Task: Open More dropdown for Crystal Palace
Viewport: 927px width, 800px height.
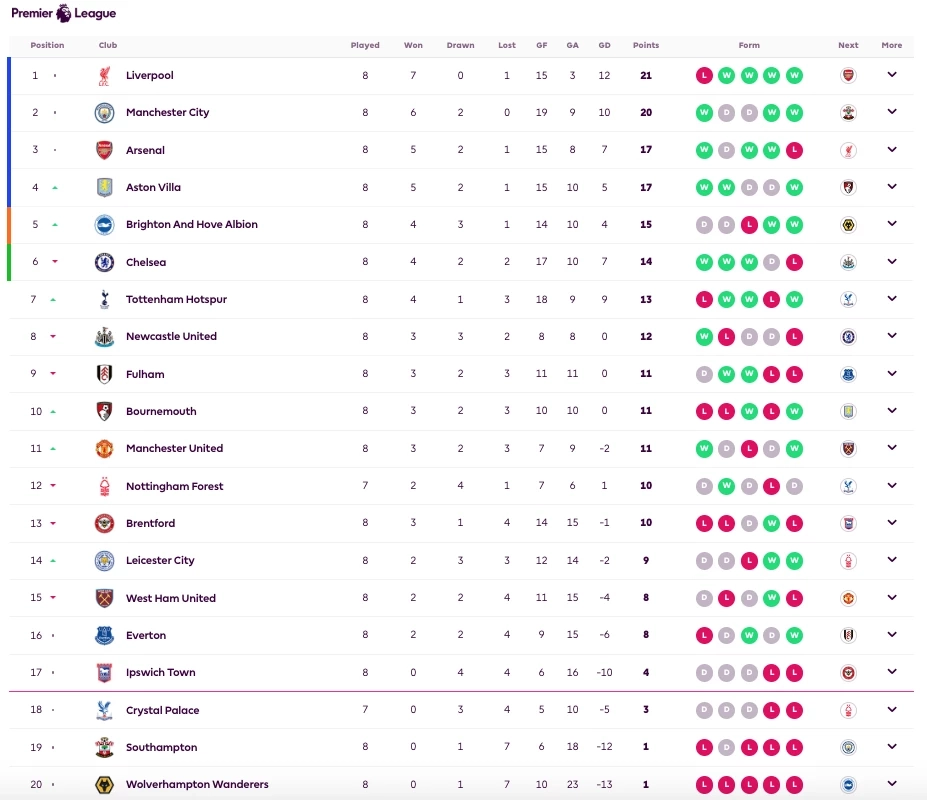Action: (892, 710)
